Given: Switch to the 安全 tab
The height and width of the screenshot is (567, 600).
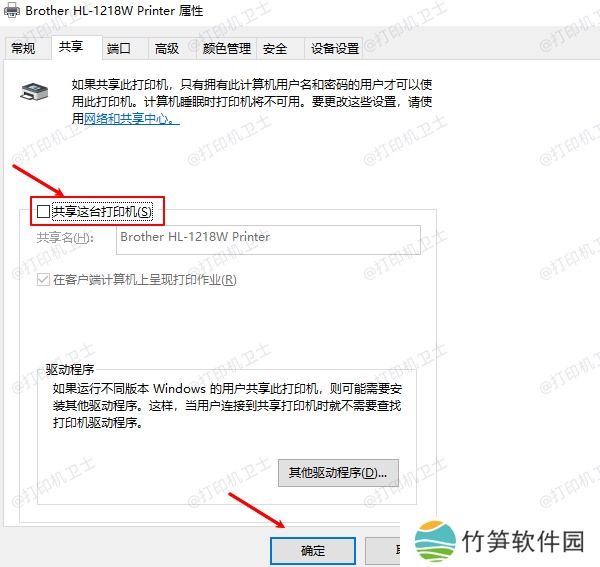Looking at the screenshot, I should (x=275, y=48).
